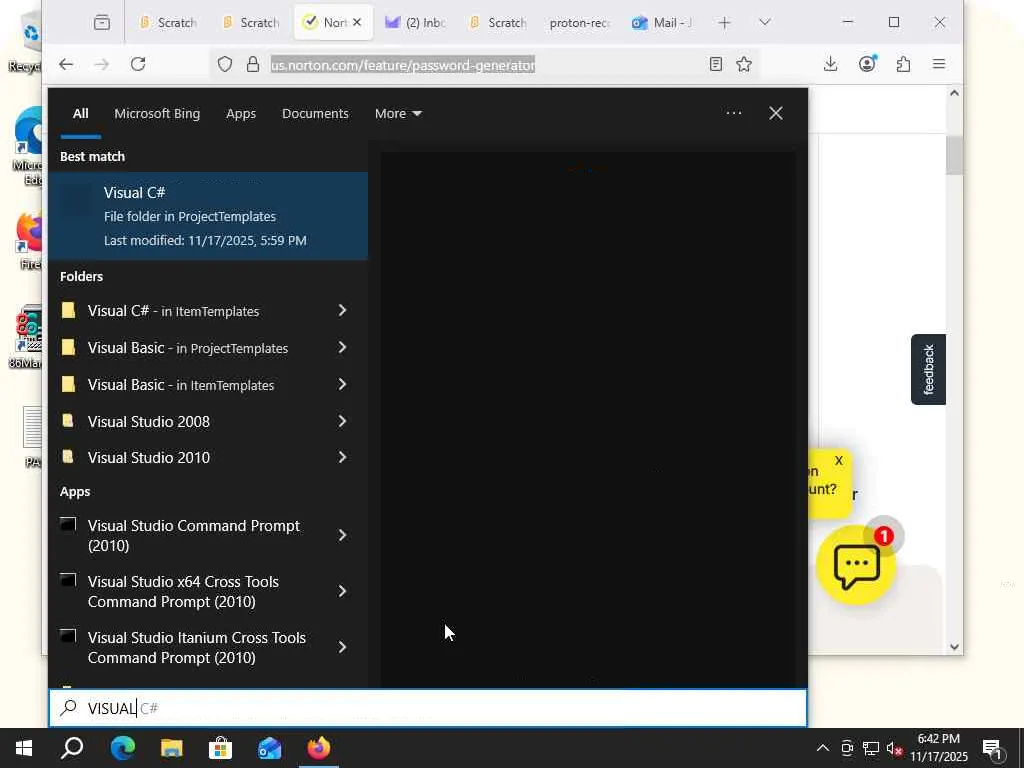Image resolution: width=1024 pixels, height=768 pixels.
Task: Dismiss the yellow popup with X
Action: tap(839, 460)
